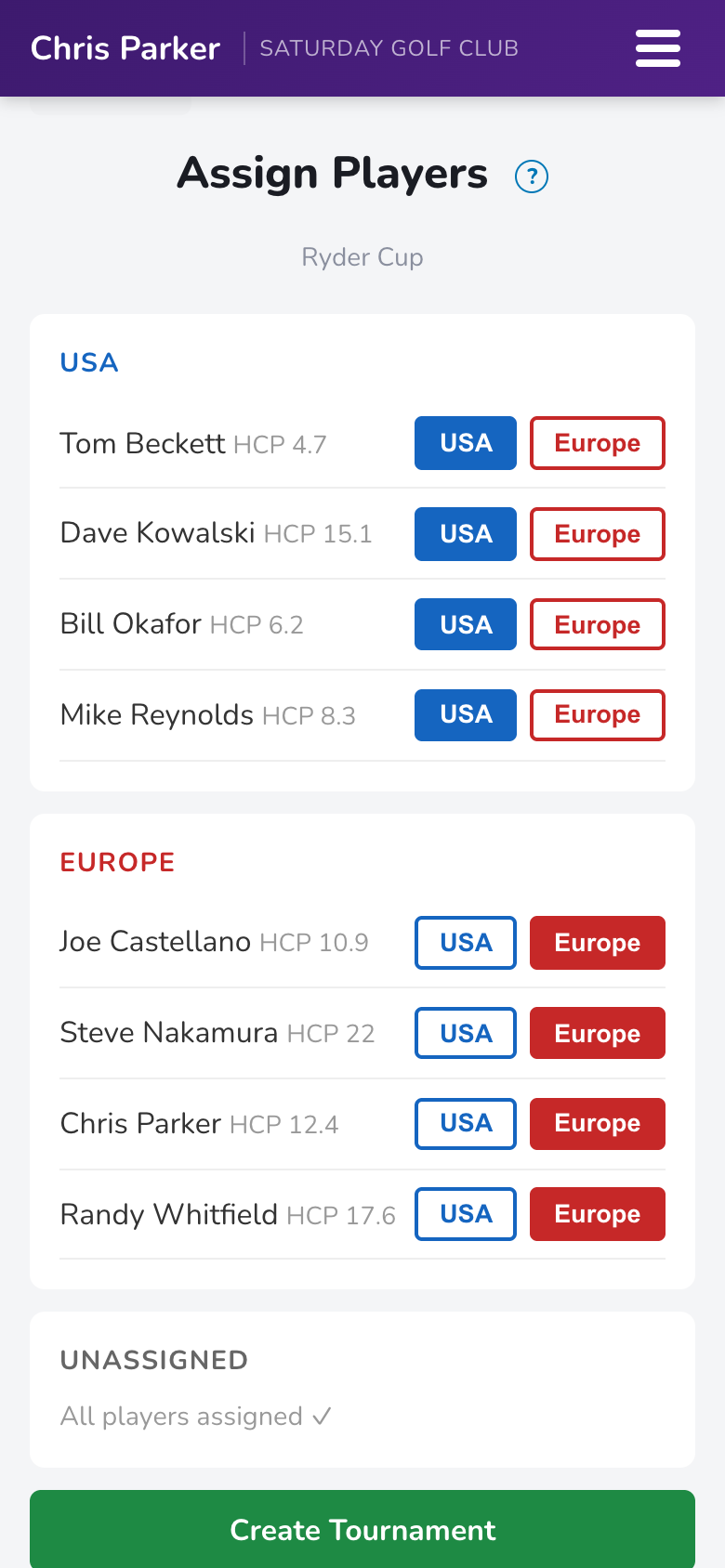This screenshot has height=1568, width=725.
Task: Click the Chris Parker header name
Action: coord(125,48)
